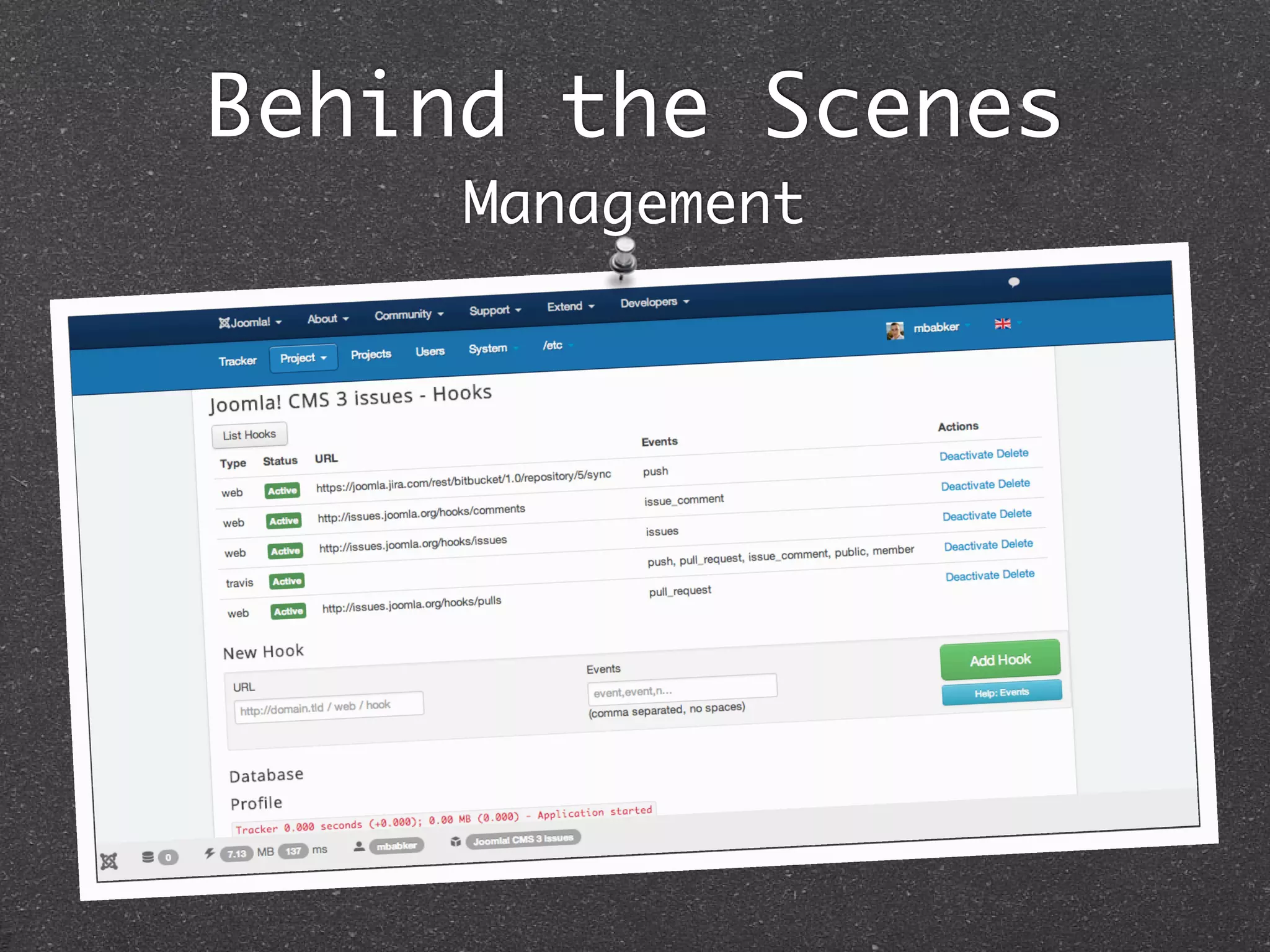Click the speech bubble icon at top
The image size is (1270, 952).
tap(1014, 282)
